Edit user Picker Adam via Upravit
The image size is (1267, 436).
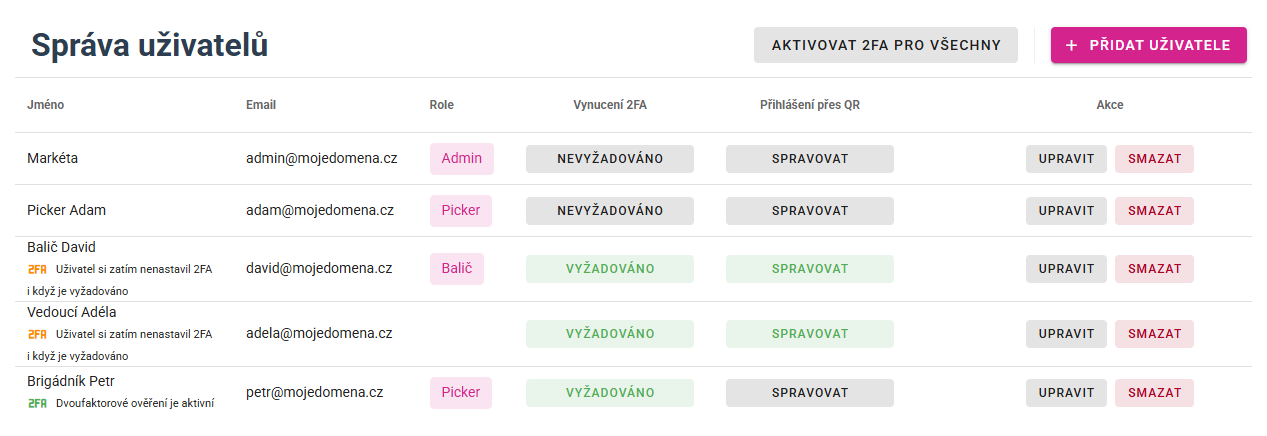[x=1066, y=211]
